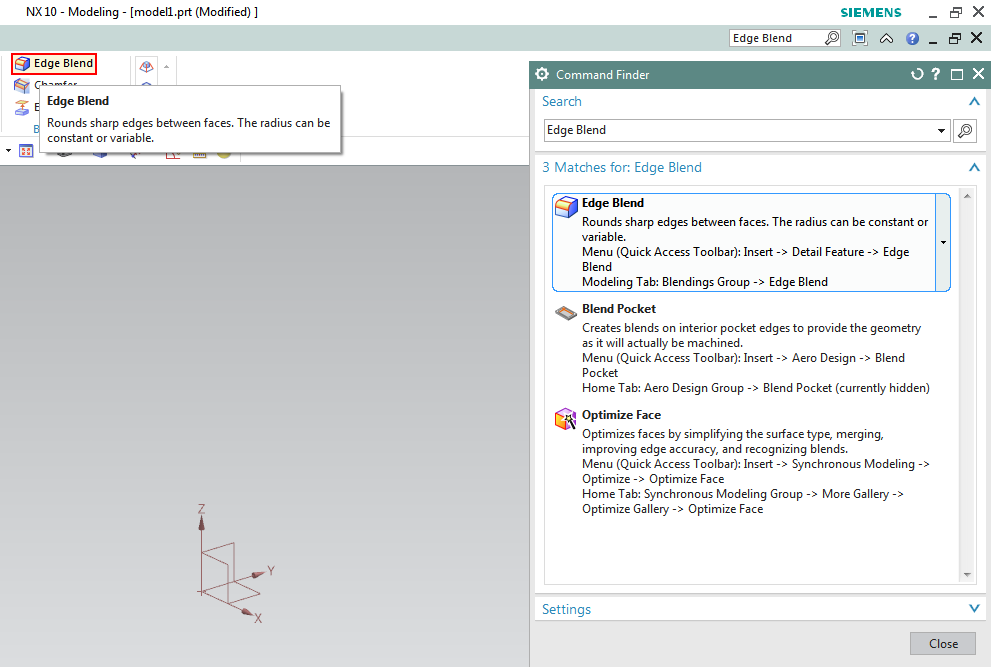Screen dimensions: 991x667
Task: Run search with the Find Command button
Action: click(965, 131)
